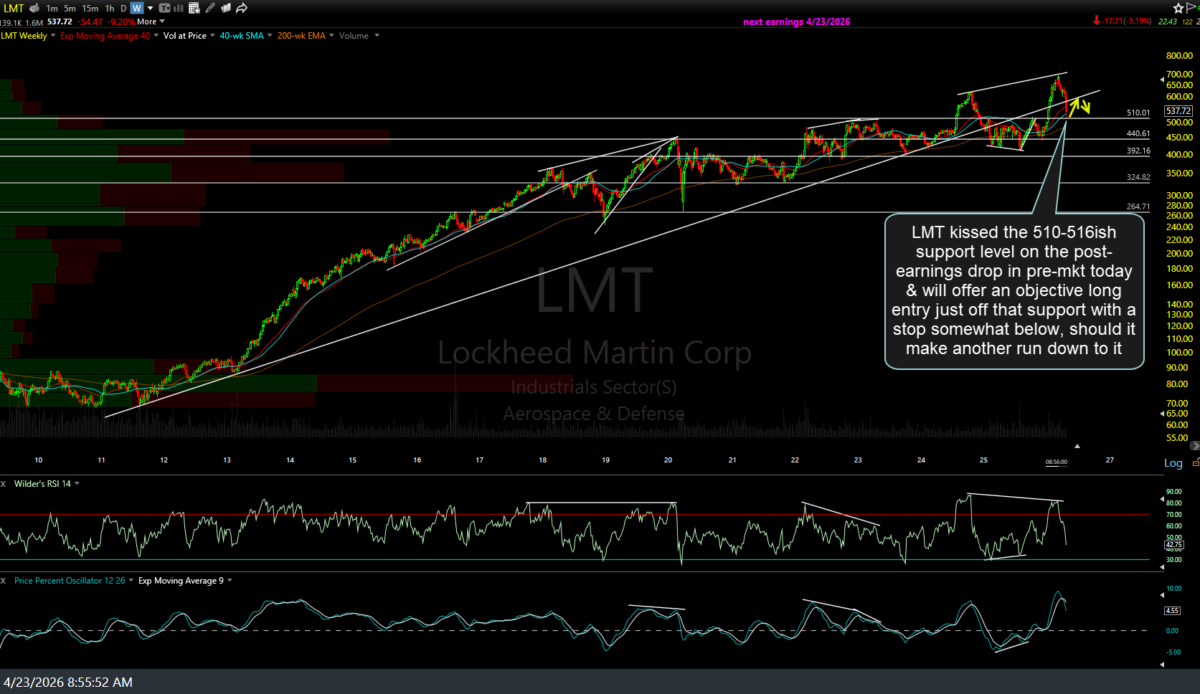This screenshot has height=694, width=1200.
Task: Select the 1m timeframe
Action: tap(52, 8)
